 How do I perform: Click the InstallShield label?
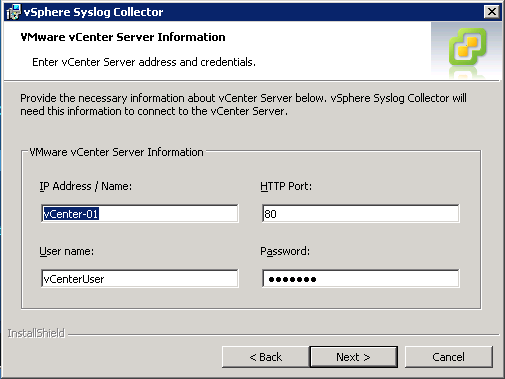[x=36, y=333]
